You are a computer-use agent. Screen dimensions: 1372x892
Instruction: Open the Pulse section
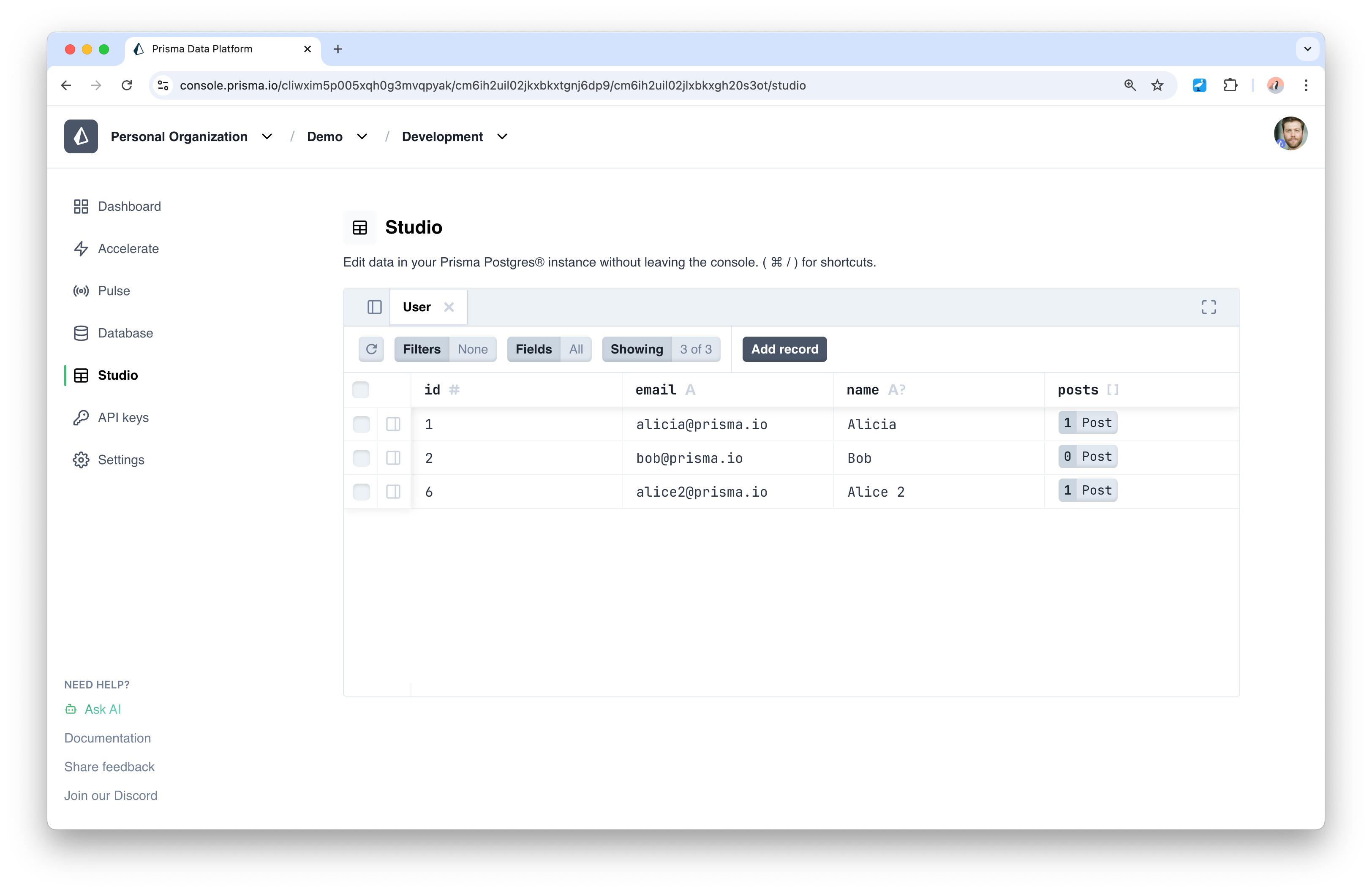pyautogui.click(x=114, y=291)
